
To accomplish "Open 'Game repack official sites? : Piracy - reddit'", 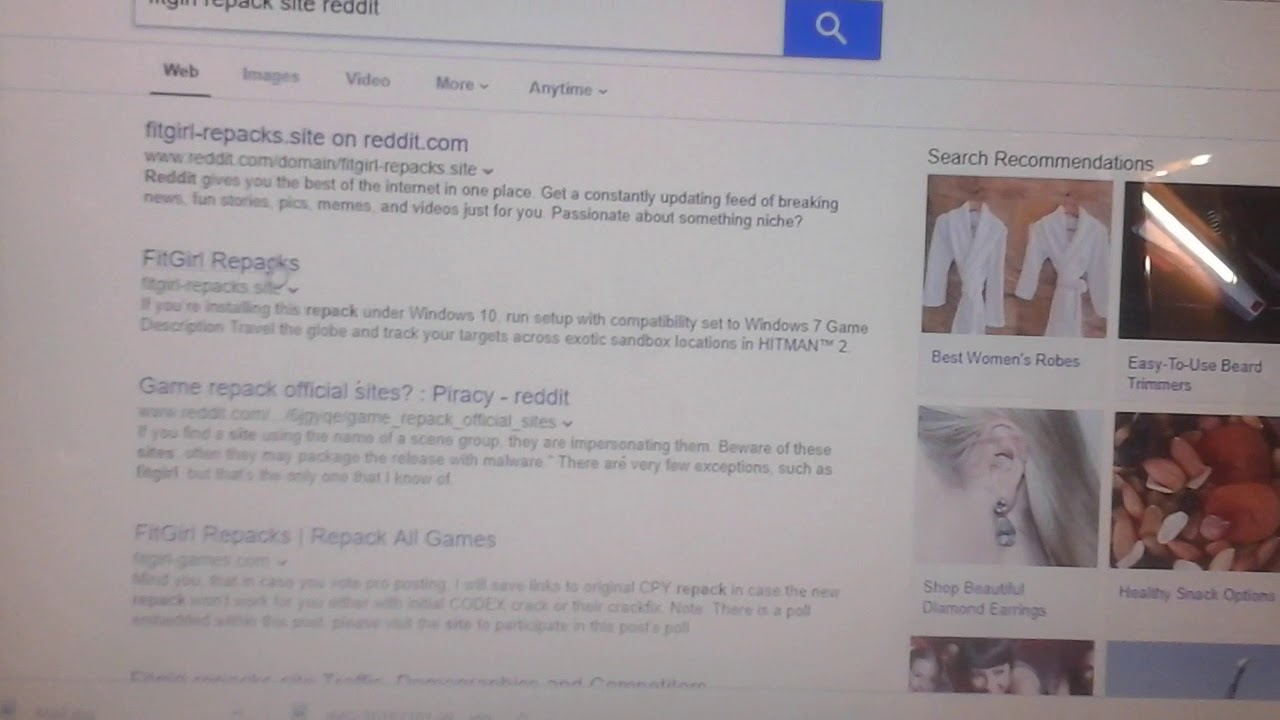I will 354,392.
